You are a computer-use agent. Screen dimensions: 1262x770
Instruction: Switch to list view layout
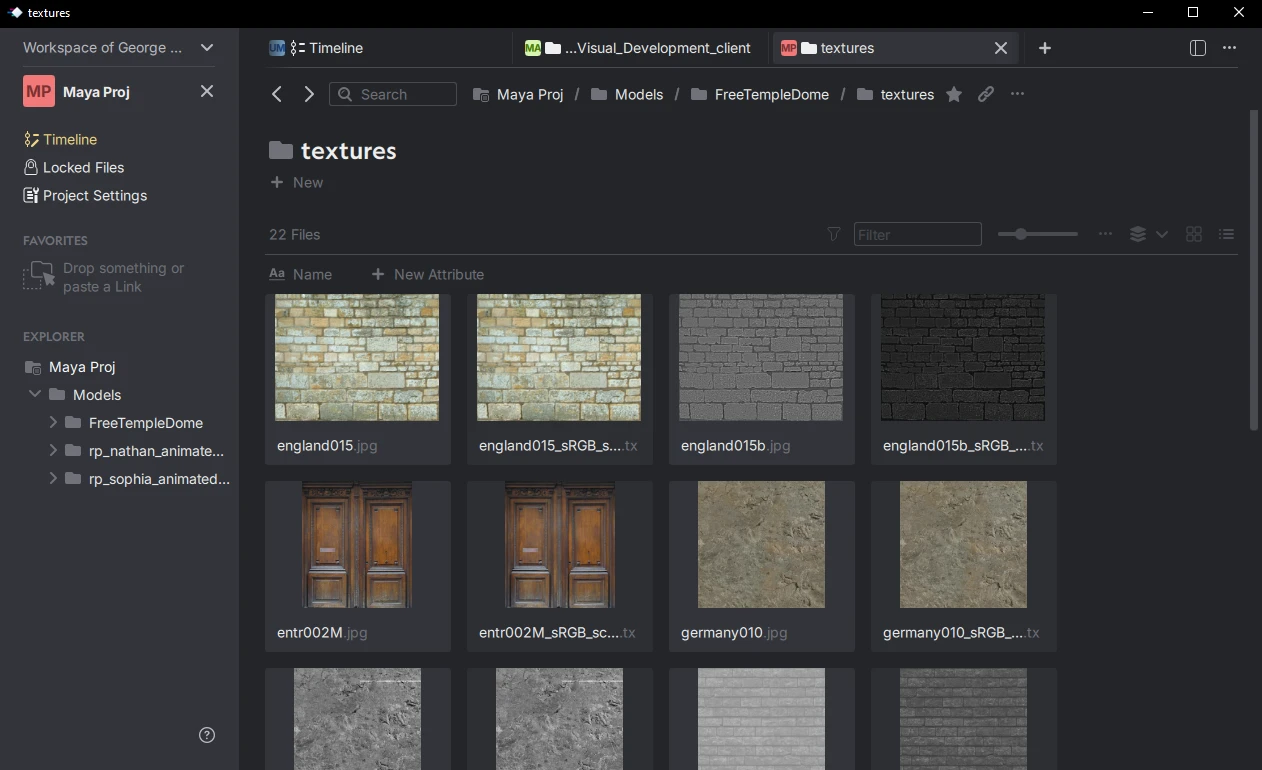[1227, 234]
